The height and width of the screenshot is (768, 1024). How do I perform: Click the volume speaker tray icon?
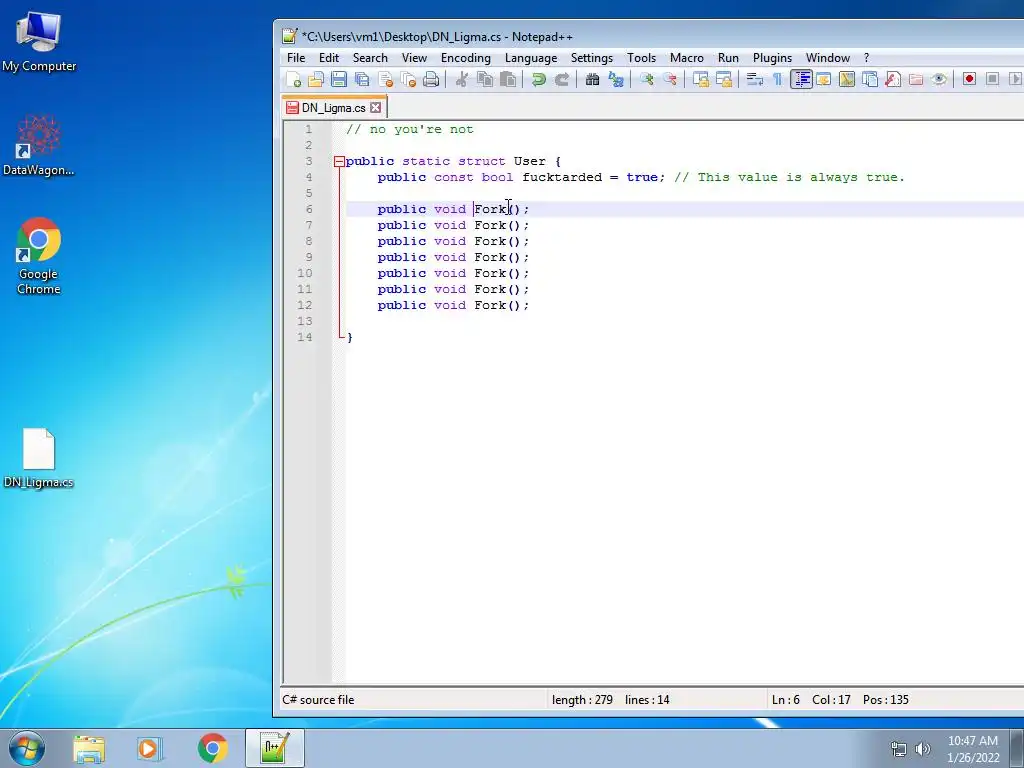coord(922,749)
